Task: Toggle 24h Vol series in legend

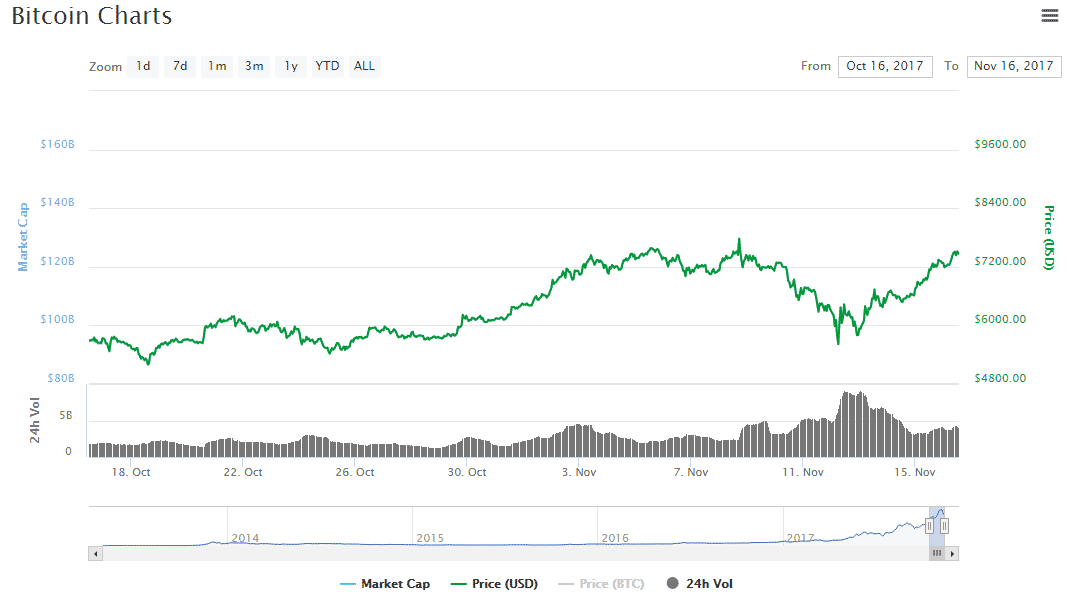Action: 700,584
